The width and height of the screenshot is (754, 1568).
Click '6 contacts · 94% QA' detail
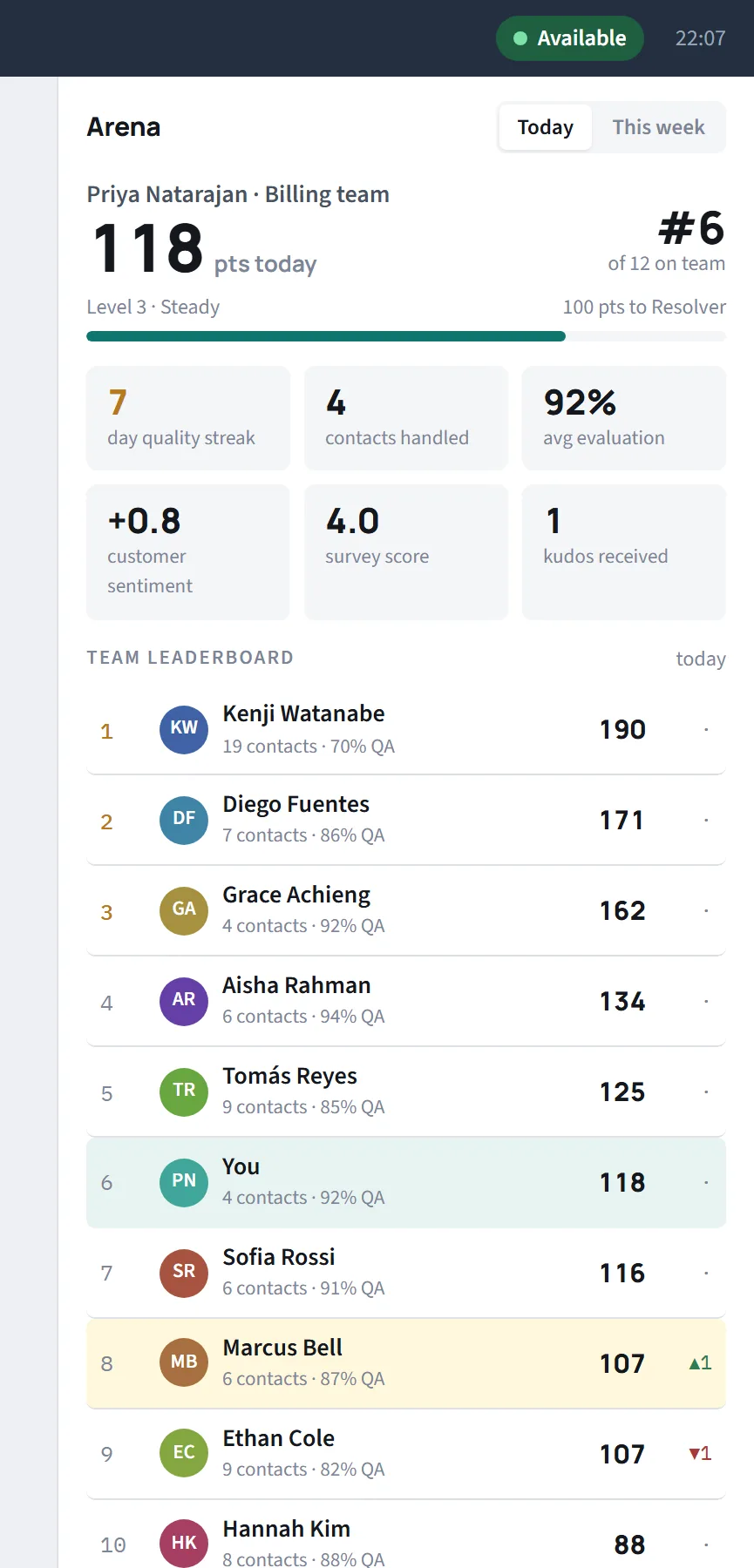303,1017
